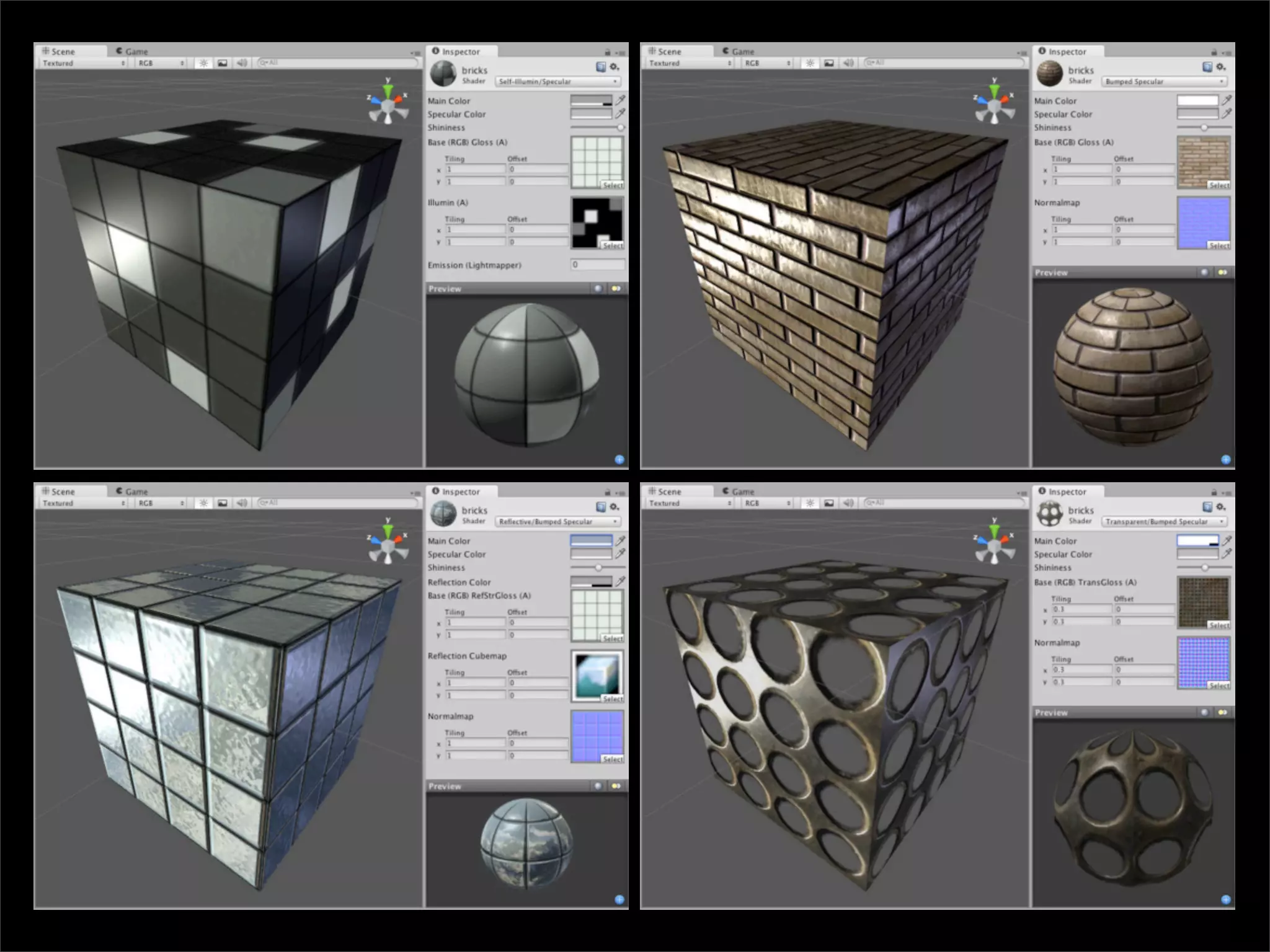Click Select on Base texture in Self-Illumin/Specular inspector
The image size is (1270, 952).
[613, 185]
